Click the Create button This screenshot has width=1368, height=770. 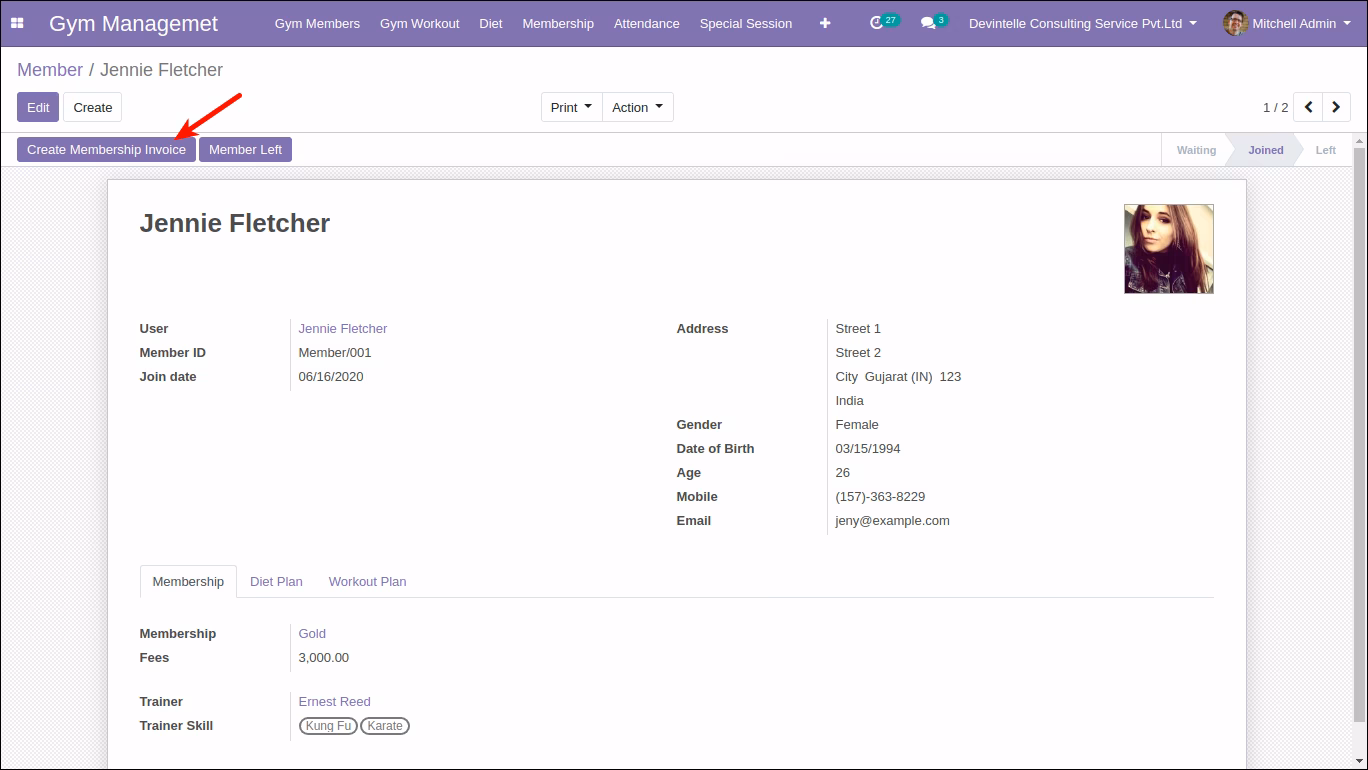tap(93, 107)
